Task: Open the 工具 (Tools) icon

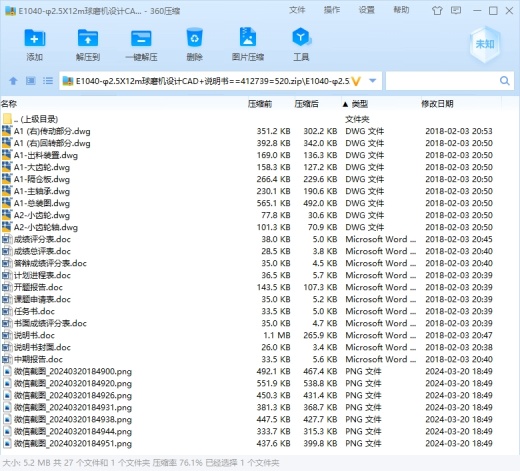Action: pos(301,37)
